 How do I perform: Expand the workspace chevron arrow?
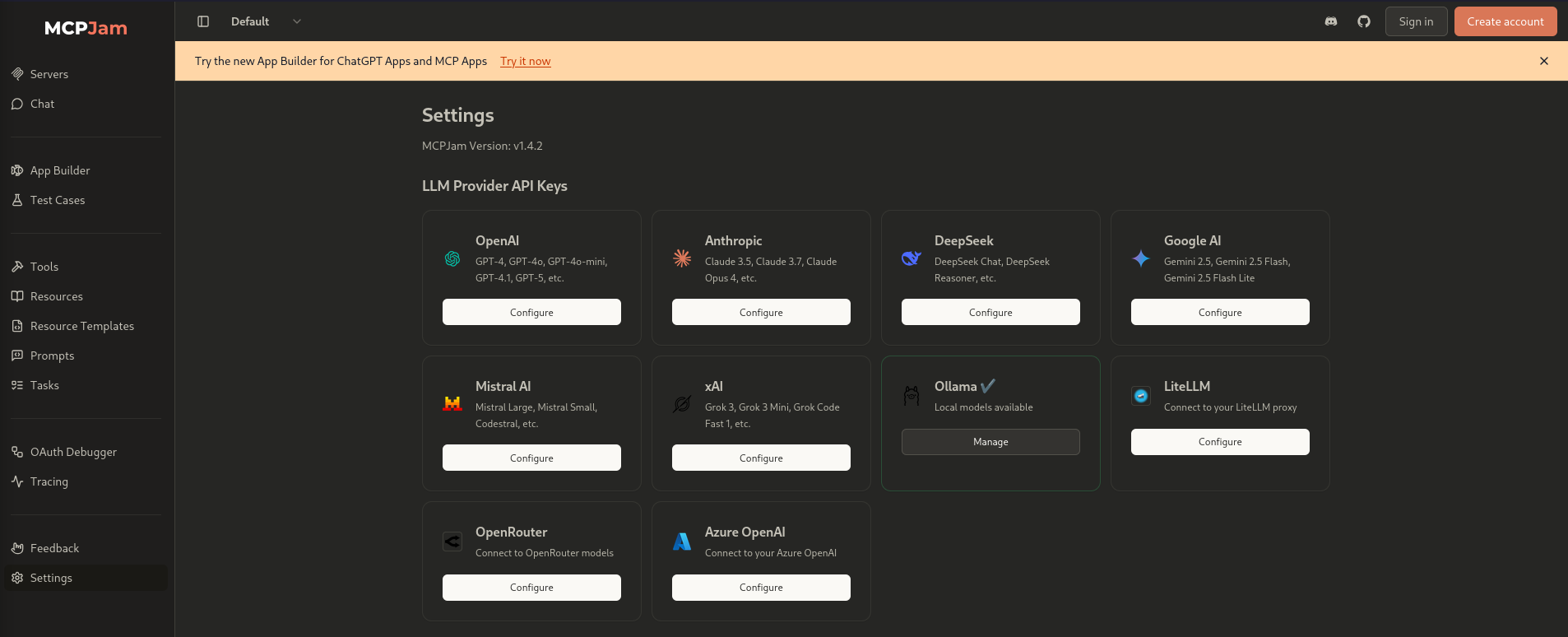(x=297, y=21)
